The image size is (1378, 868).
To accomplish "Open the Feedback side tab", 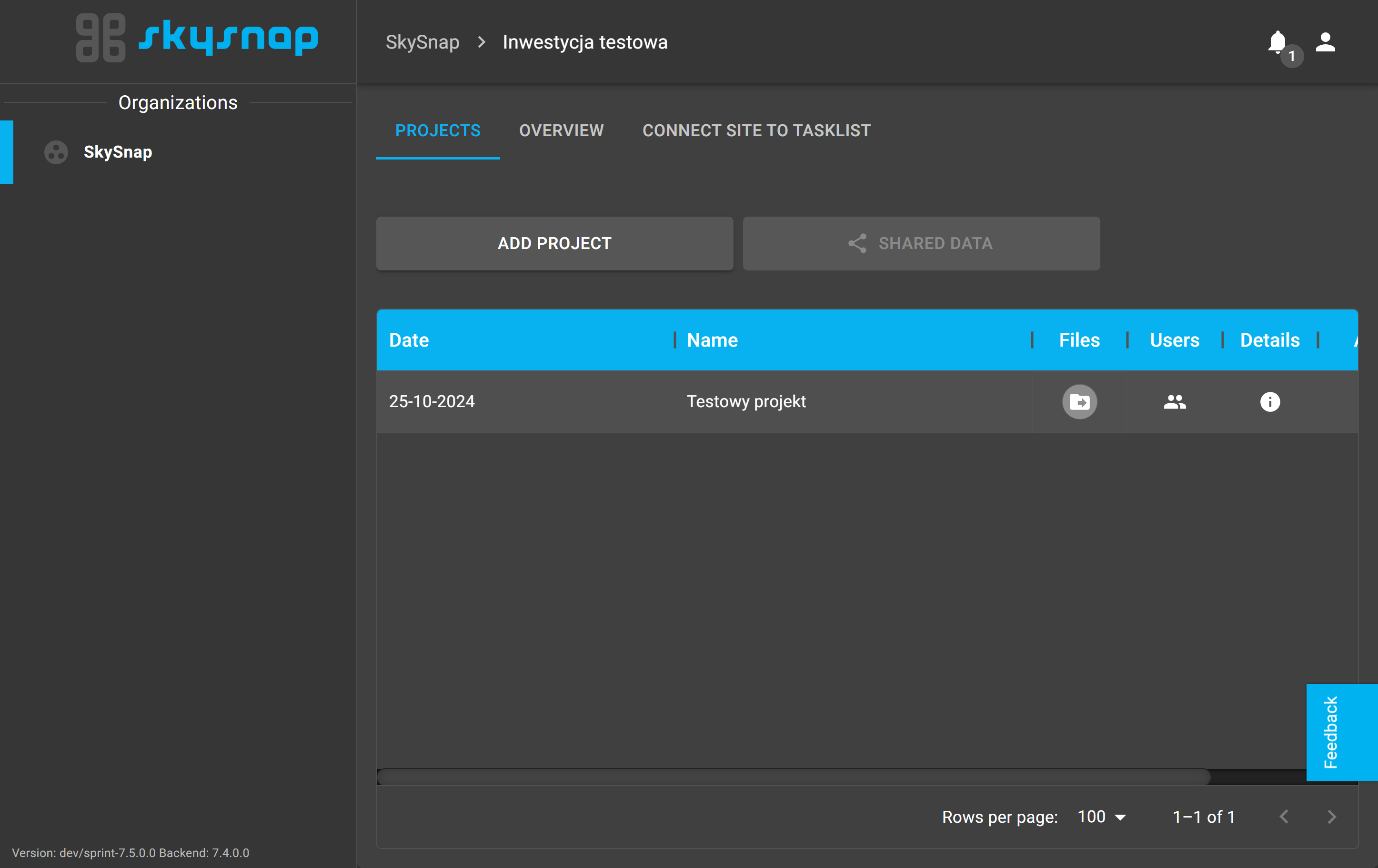I will point(1341,732).
